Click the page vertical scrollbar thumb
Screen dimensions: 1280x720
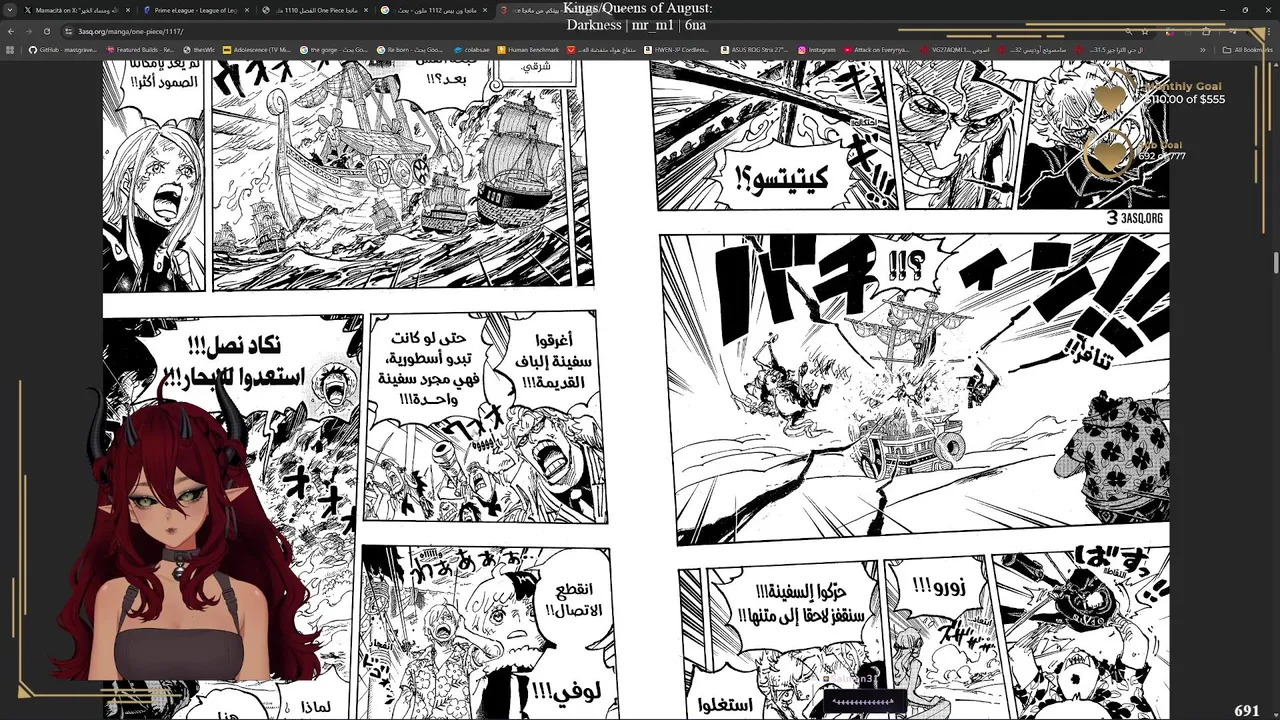pyautogui.click(x=1275, y=262)
